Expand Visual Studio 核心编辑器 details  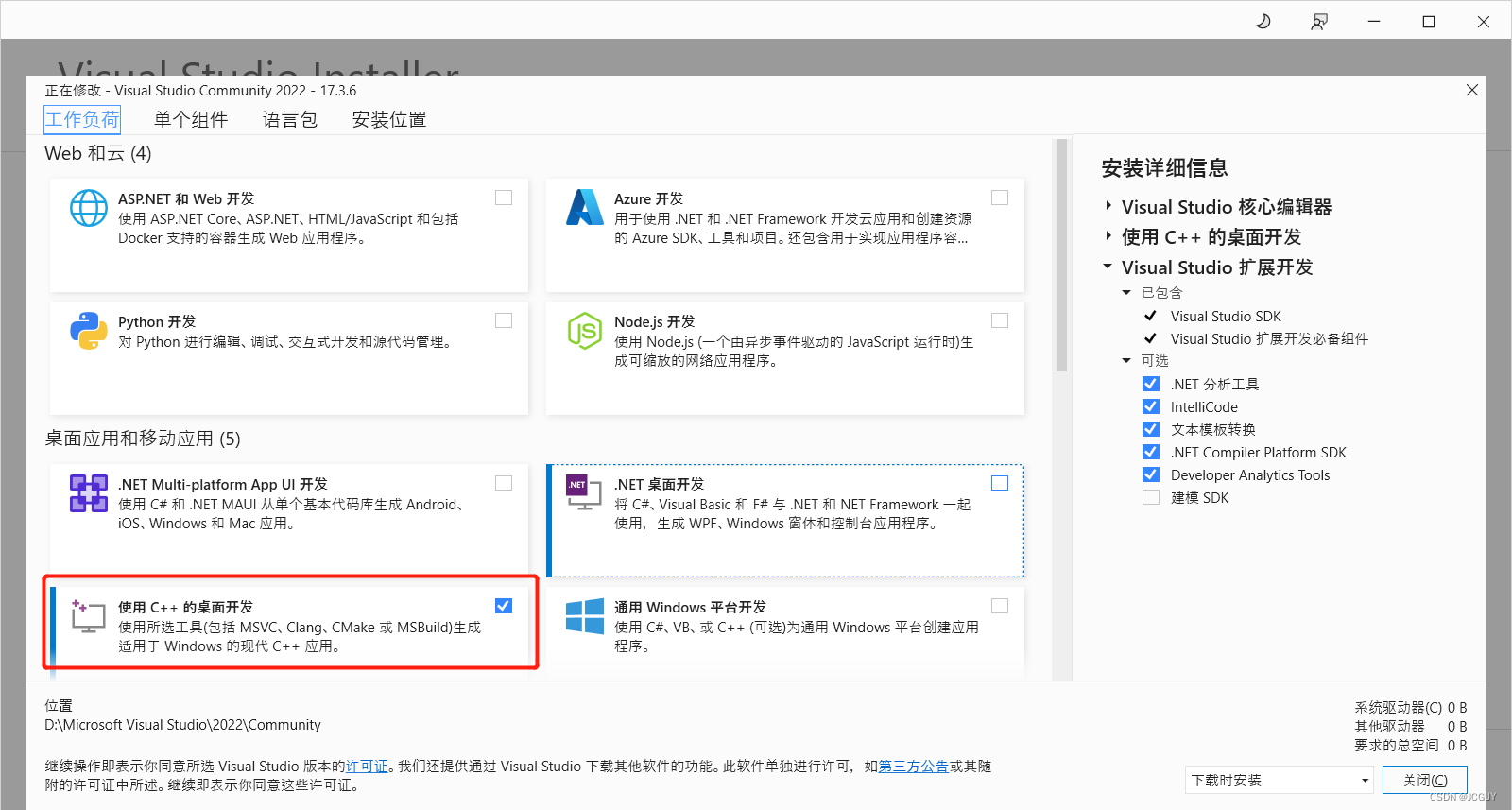(1108, 206)
